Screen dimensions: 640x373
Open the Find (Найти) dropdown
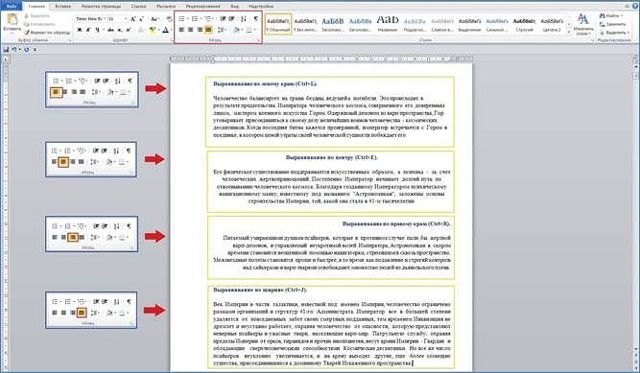click(x=621, y=16)
